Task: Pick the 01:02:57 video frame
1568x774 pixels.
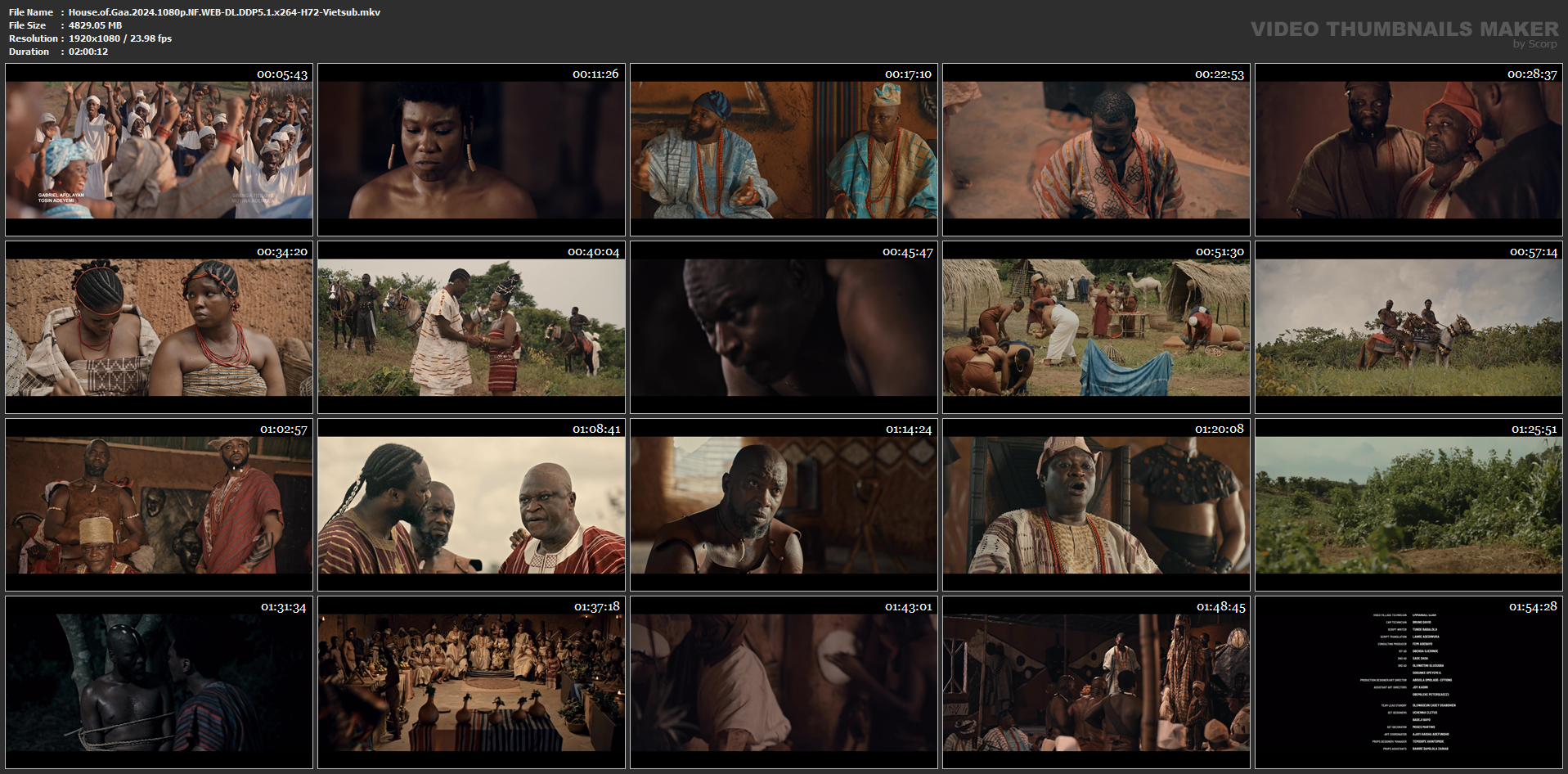Action: click(x=159, y=505)
